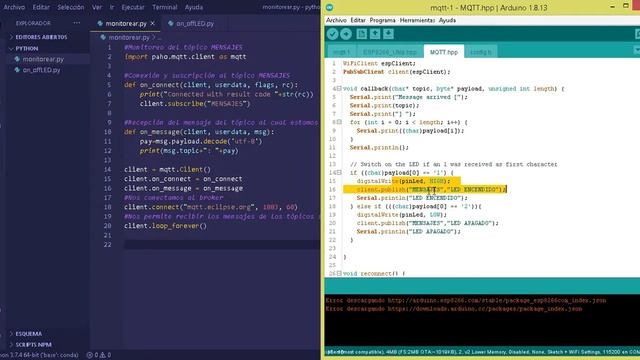
Task: Collapse the if block at line 14
Action: pyautogui.click(x=339, y=173)
